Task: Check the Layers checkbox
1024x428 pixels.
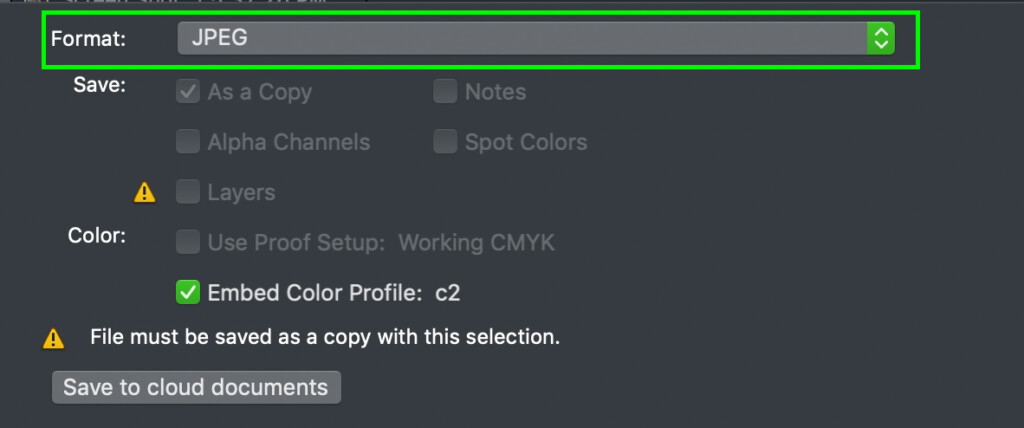Action: pos(188,192)
